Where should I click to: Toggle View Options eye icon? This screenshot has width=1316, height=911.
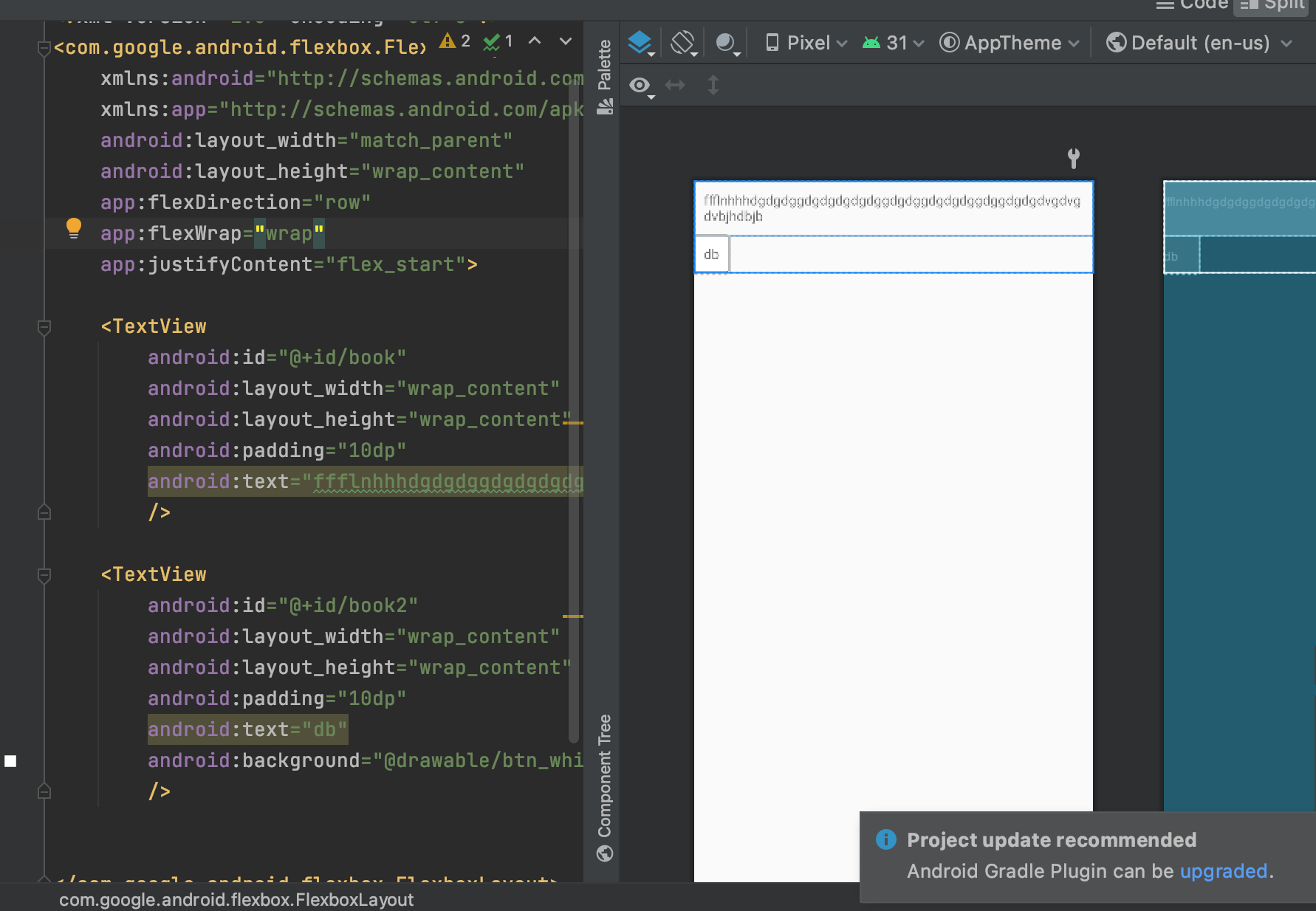click(641, 86)
